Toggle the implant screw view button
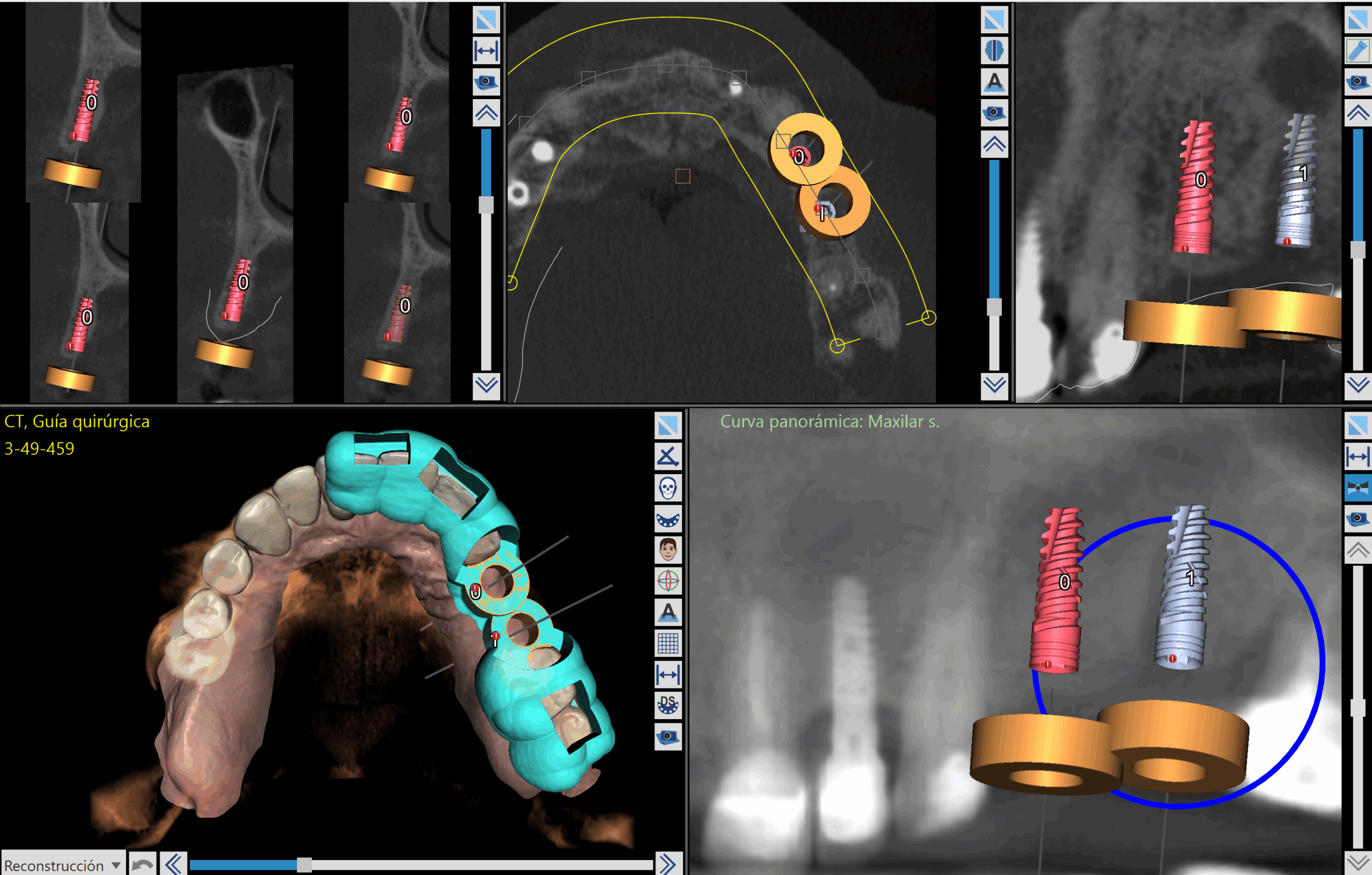The width and height of the screenshot is (1372, 875). tap(1358, 51)
